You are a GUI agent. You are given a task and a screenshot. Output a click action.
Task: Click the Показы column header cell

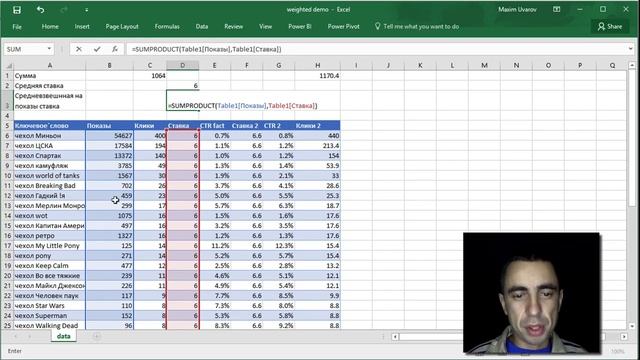click(x=109, y=126)
